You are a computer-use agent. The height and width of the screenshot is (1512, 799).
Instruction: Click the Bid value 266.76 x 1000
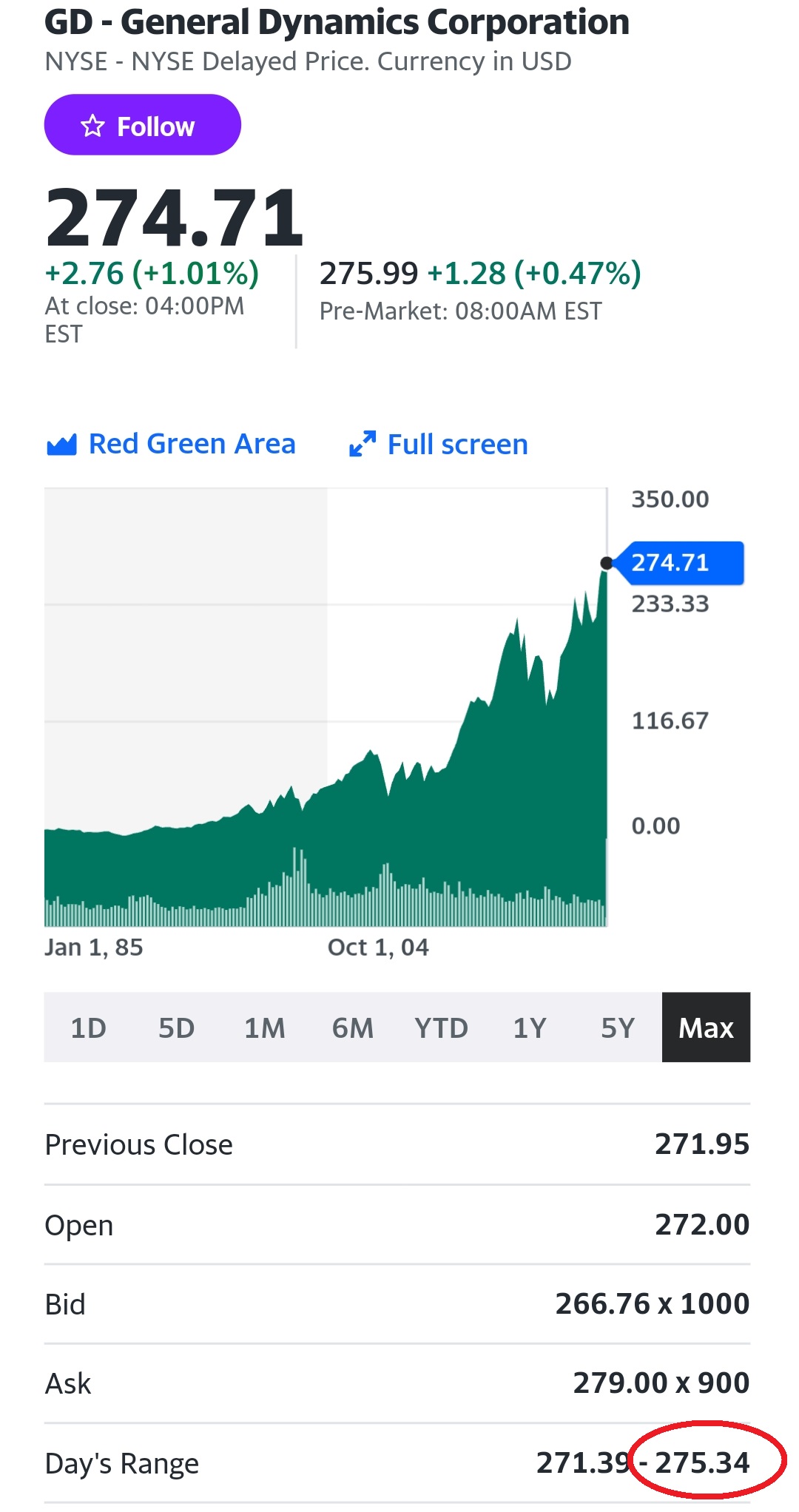[653, 1303]
